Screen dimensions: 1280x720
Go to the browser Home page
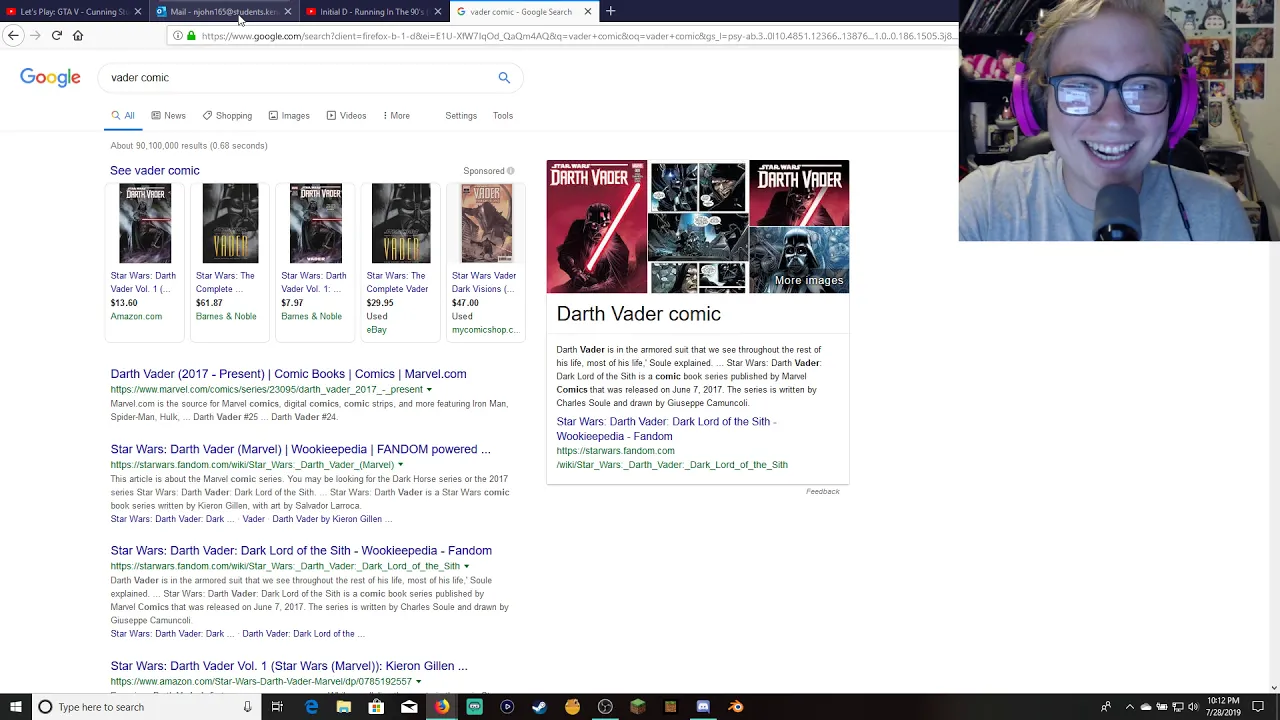pyautogui.click(x=78, y=35)
